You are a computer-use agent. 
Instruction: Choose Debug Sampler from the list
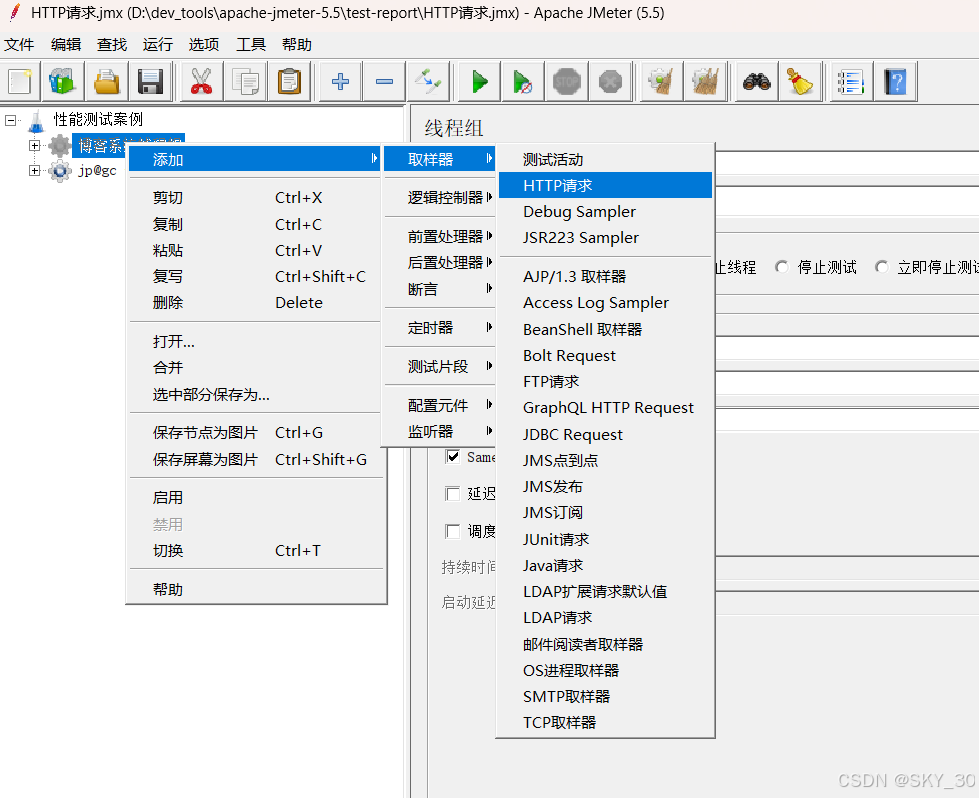[605, 212]
